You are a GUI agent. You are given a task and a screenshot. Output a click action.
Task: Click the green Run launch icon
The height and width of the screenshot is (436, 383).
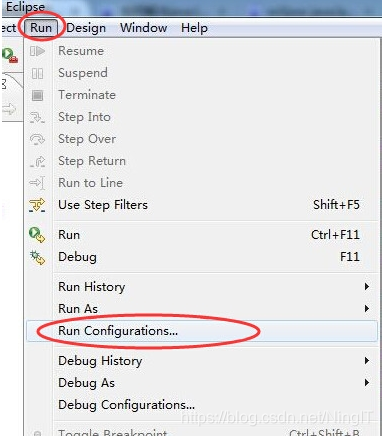point(37,235)
